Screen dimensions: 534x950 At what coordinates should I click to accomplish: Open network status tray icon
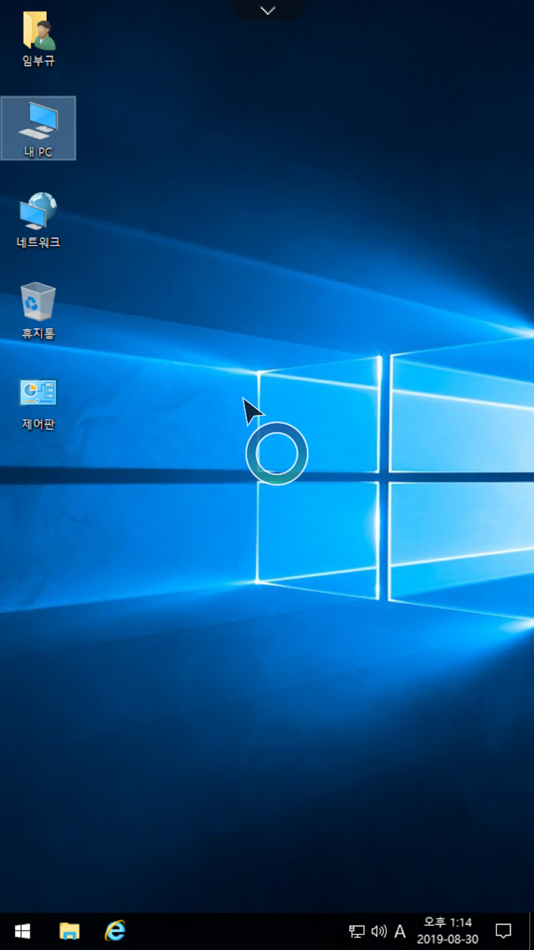(357, 931)
